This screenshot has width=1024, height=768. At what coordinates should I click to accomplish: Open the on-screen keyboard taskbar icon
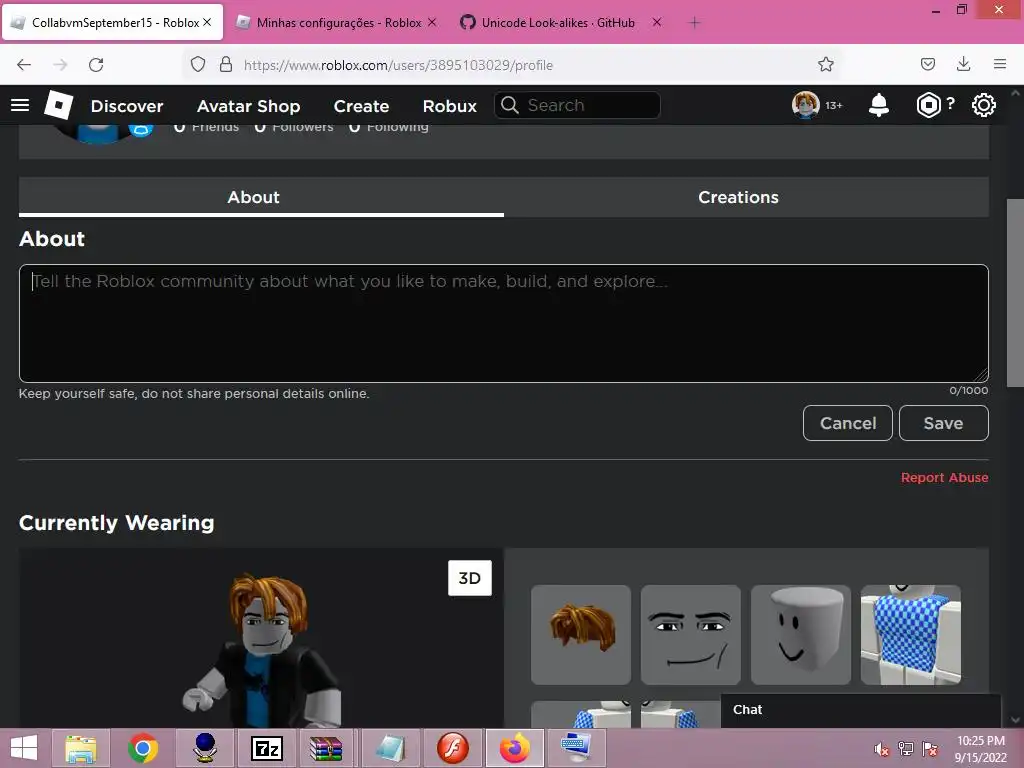tap(576, 748)
